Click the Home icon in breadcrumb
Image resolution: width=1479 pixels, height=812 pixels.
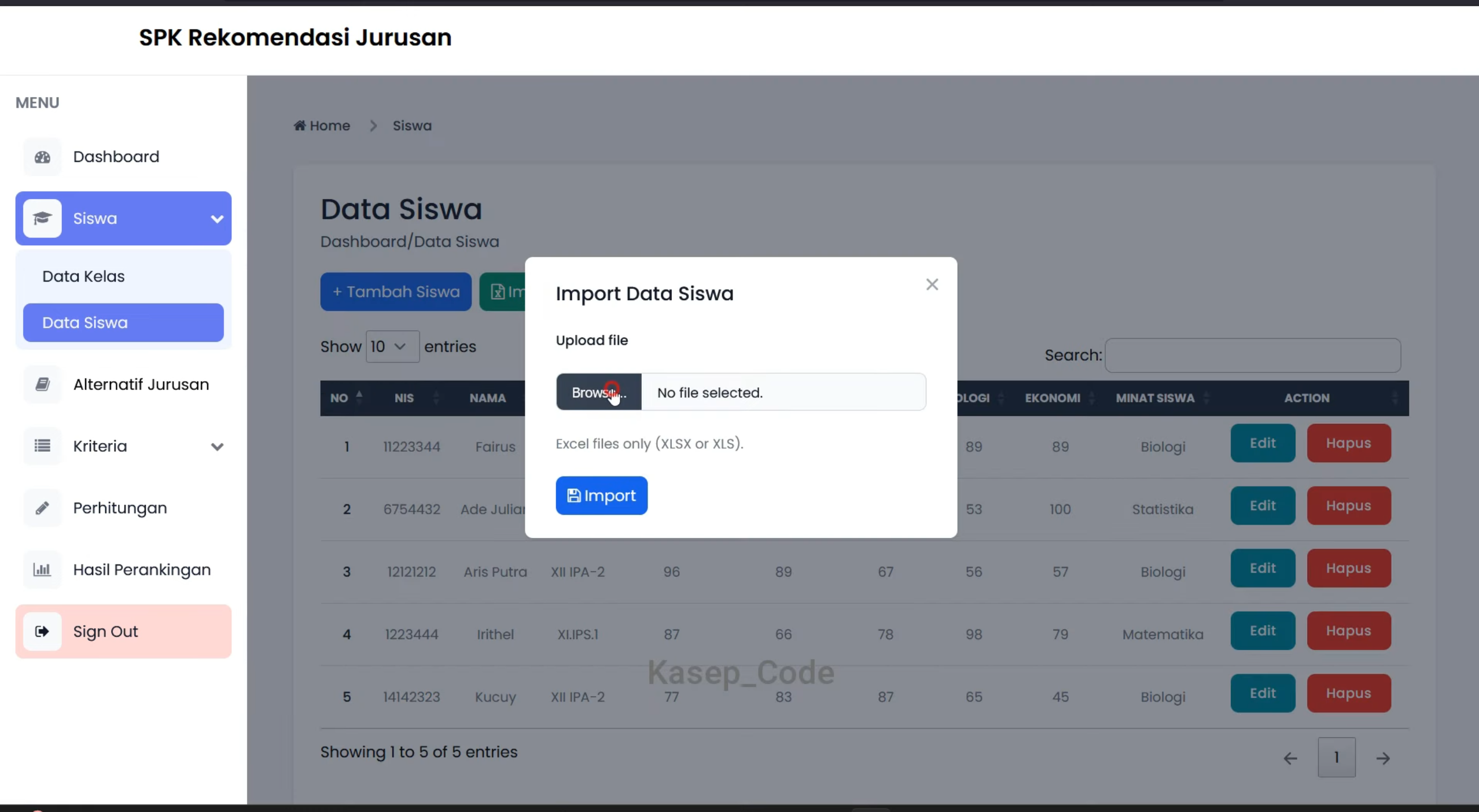click(299, 126)
